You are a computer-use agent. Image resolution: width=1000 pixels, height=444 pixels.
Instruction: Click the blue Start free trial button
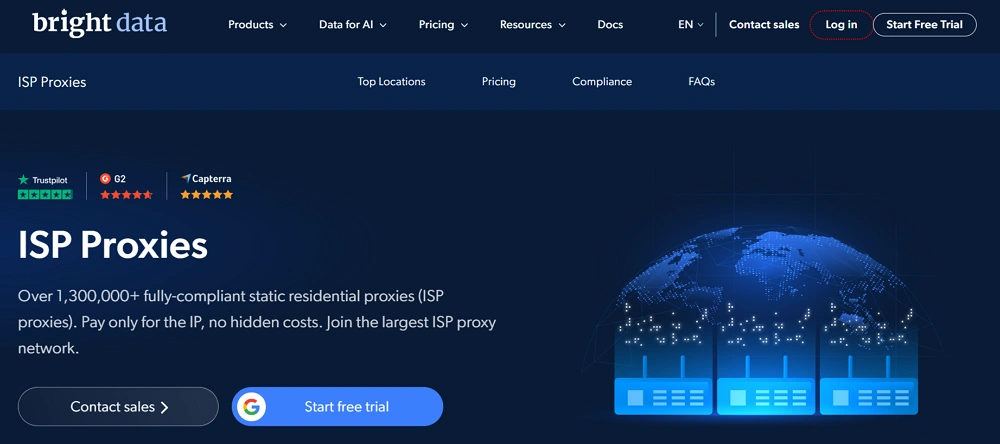coord(337,406)
